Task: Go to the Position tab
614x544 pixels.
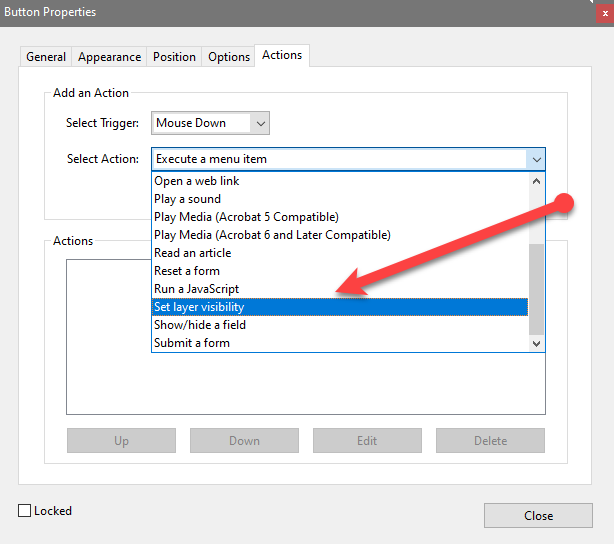Action: [x=174, y=57]
